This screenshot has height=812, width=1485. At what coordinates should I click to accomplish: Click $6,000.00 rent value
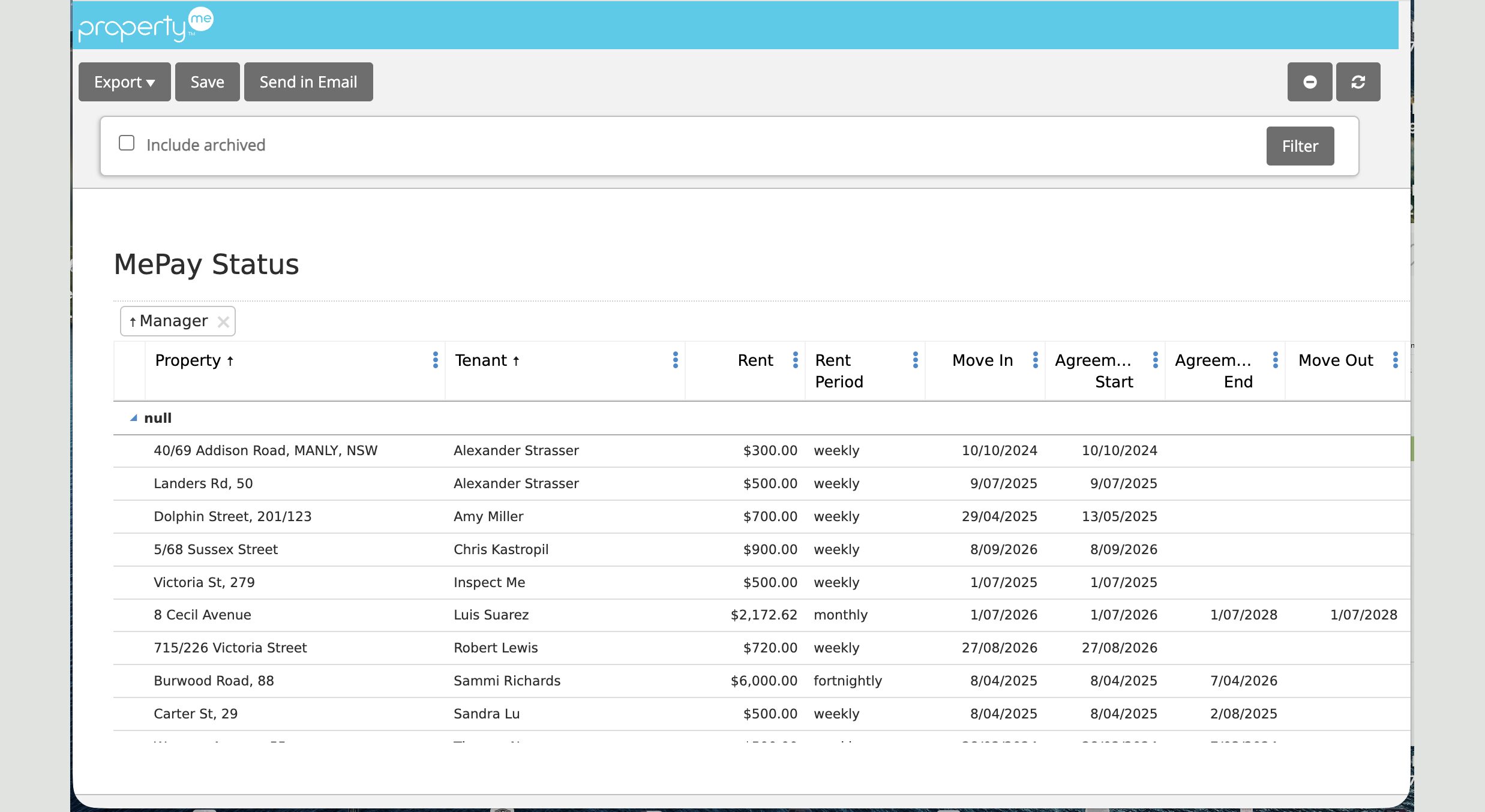tap(764, 681)
